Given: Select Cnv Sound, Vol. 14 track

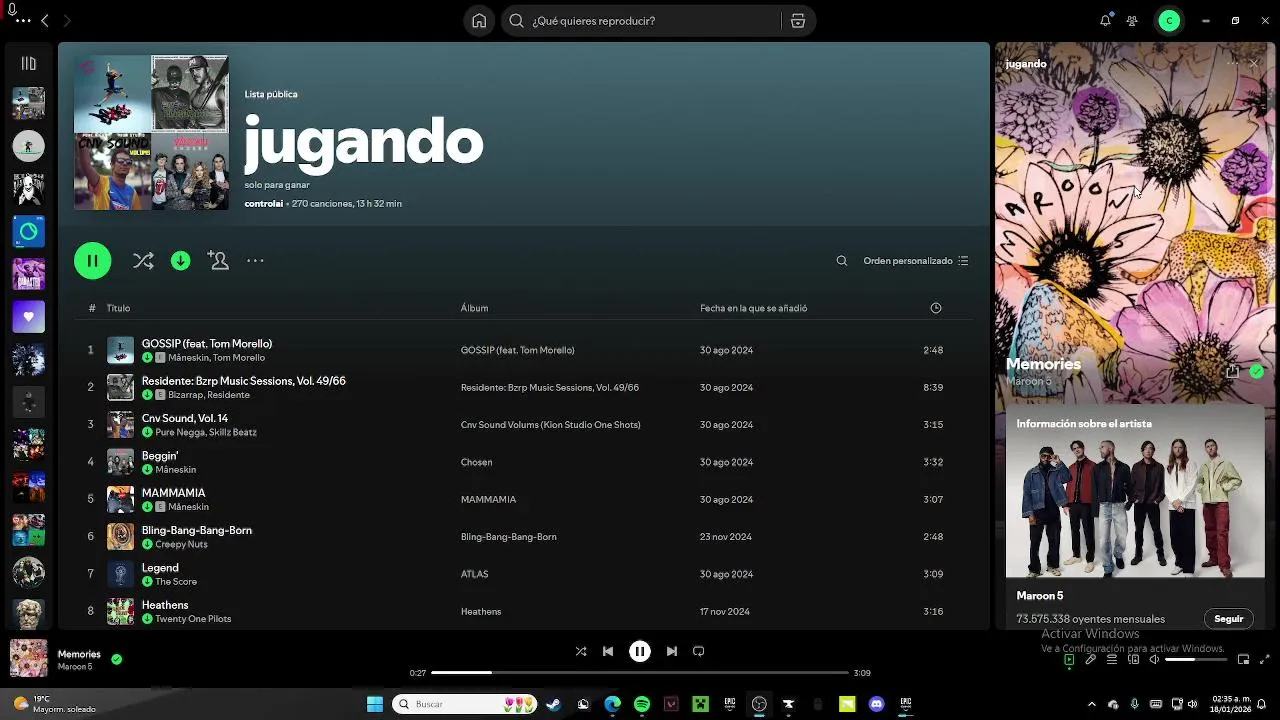Looking at the screenshot, I should (185, 418).
